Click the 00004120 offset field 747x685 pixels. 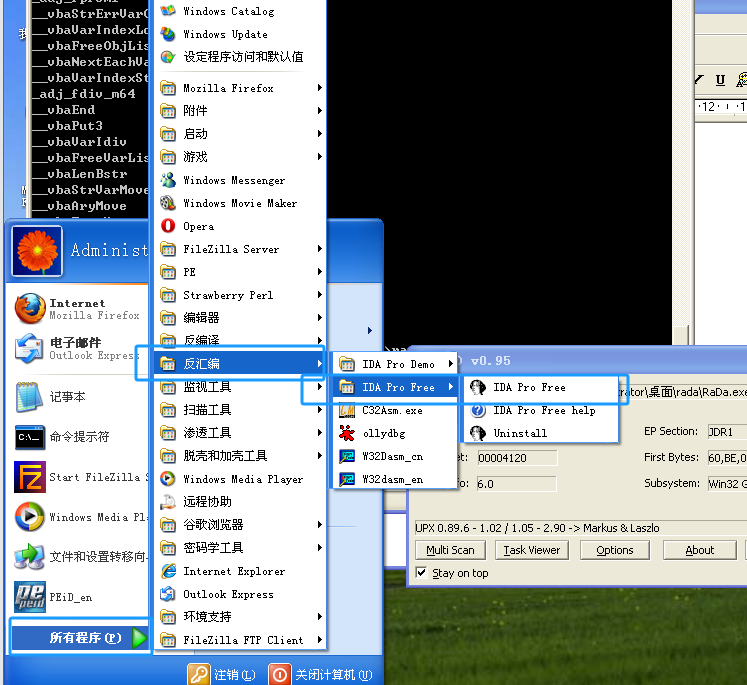[517, 458]
